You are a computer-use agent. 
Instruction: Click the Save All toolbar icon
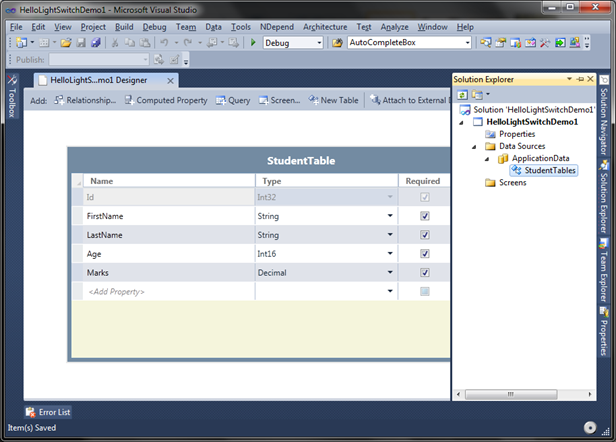[96, 42]
